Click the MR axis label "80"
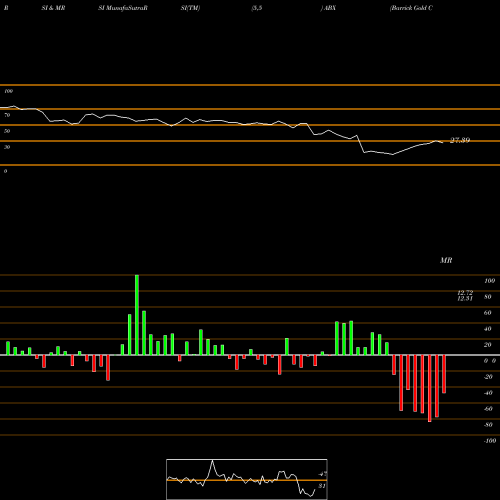The height and width of the screenshot is (500, 500). click(488, 297)
